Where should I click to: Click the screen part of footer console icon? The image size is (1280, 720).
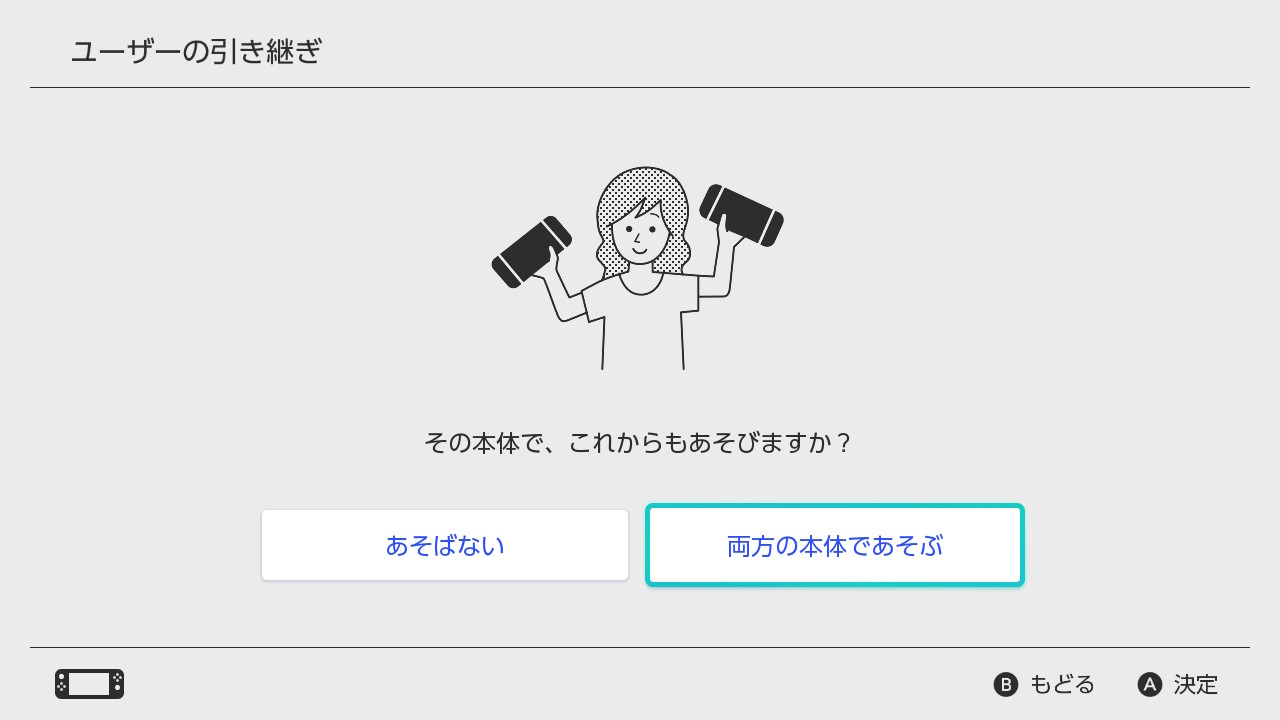point(89,684)
